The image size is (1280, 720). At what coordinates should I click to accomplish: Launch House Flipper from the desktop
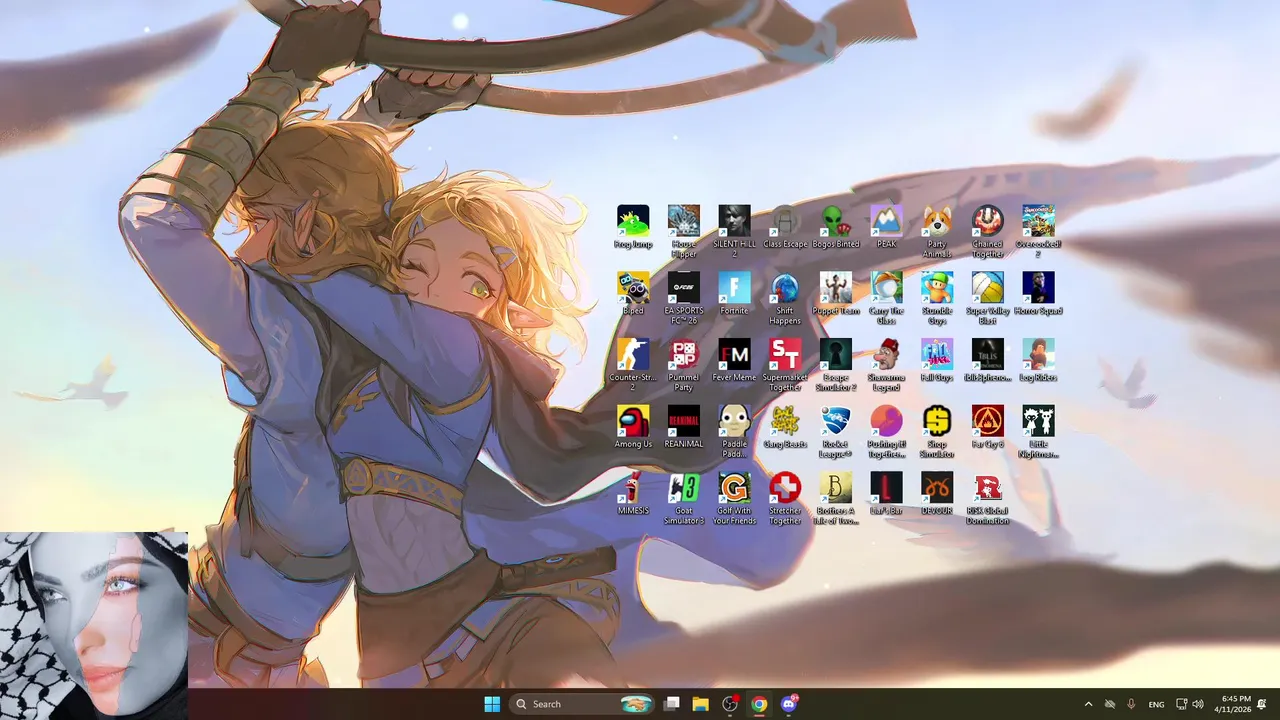[x=684, y=232]
